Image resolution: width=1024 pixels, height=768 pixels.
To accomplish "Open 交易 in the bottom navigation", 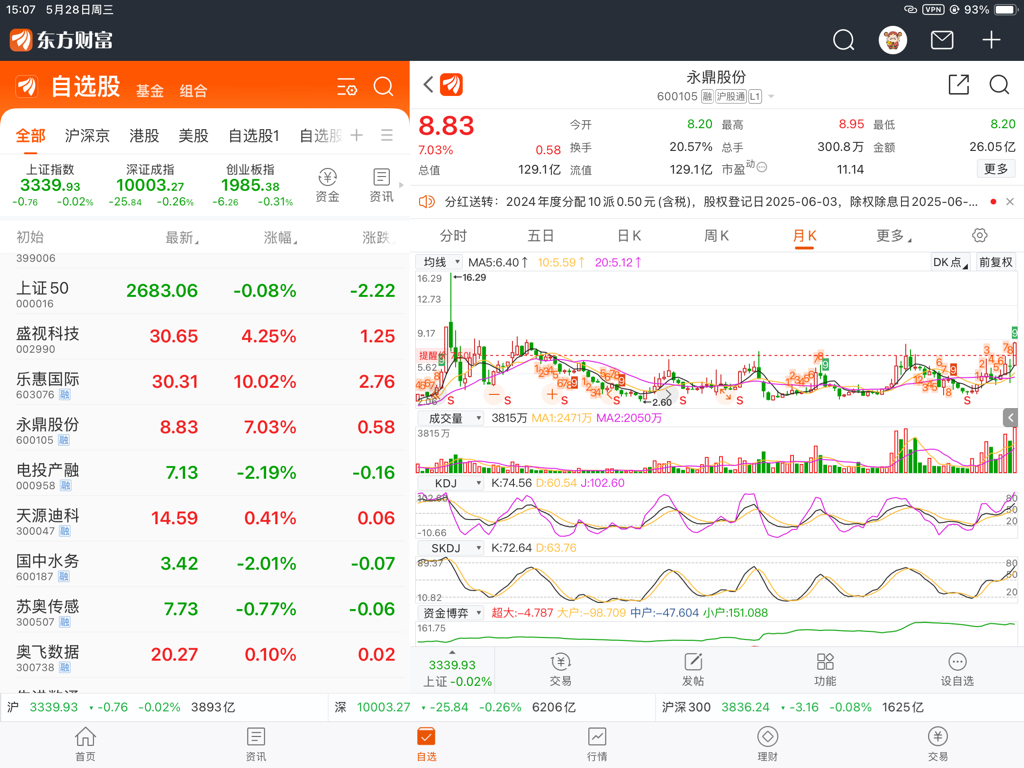I will [938, 744].
